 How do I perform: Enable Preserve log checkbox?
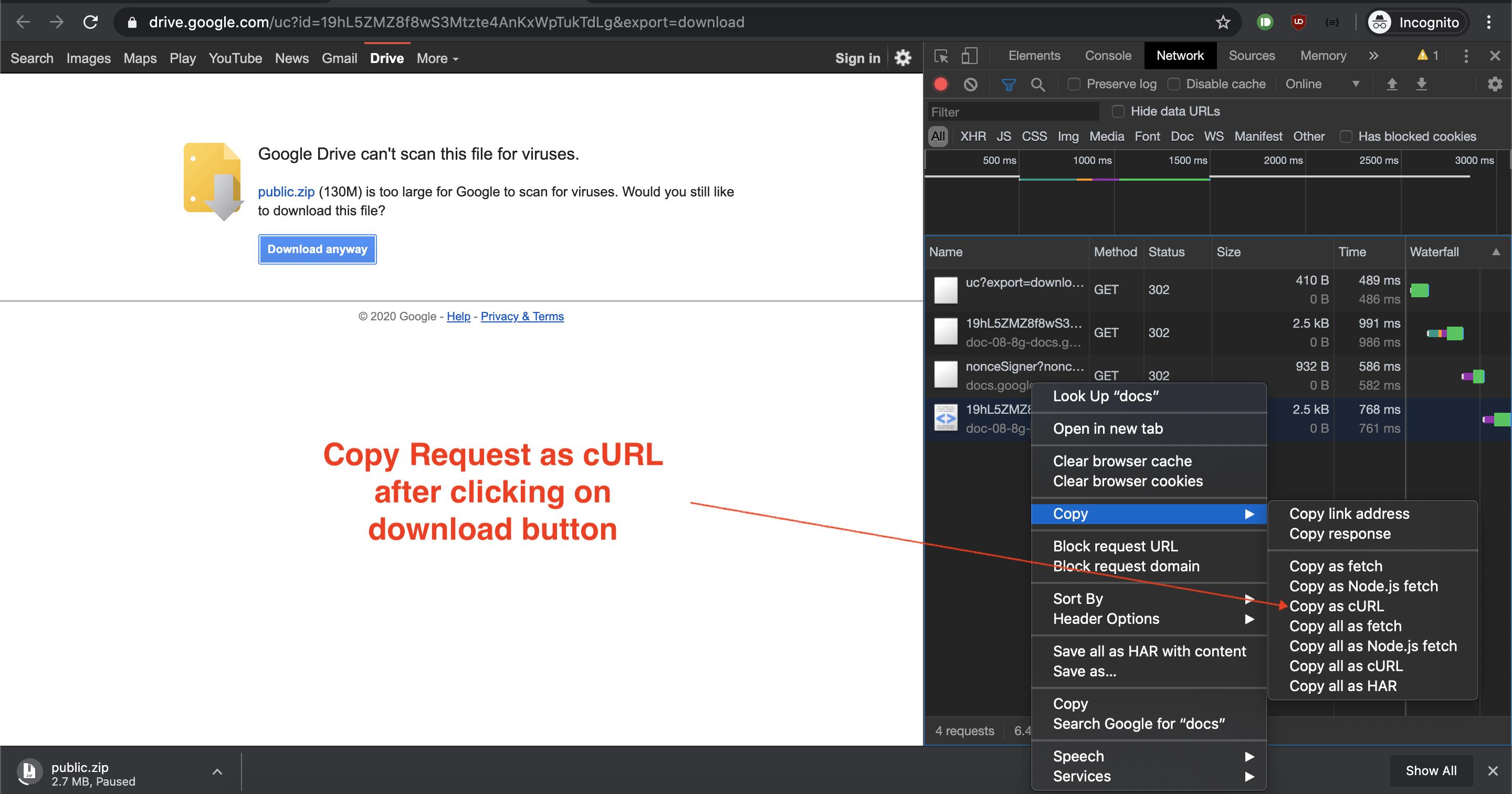click(1074, 84)
